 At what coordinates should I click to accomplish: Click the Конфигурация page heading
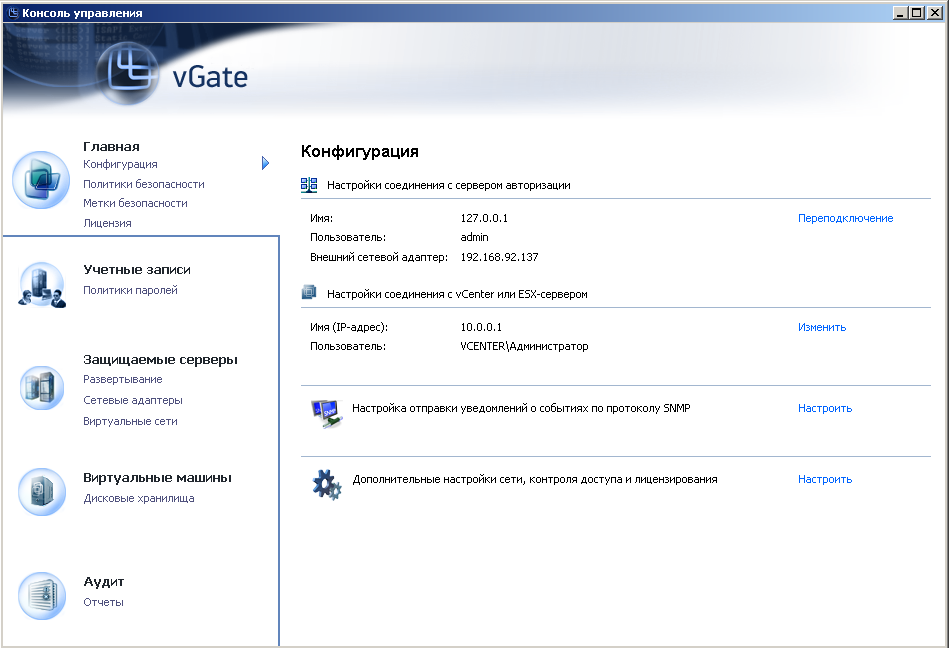[360, 151]
